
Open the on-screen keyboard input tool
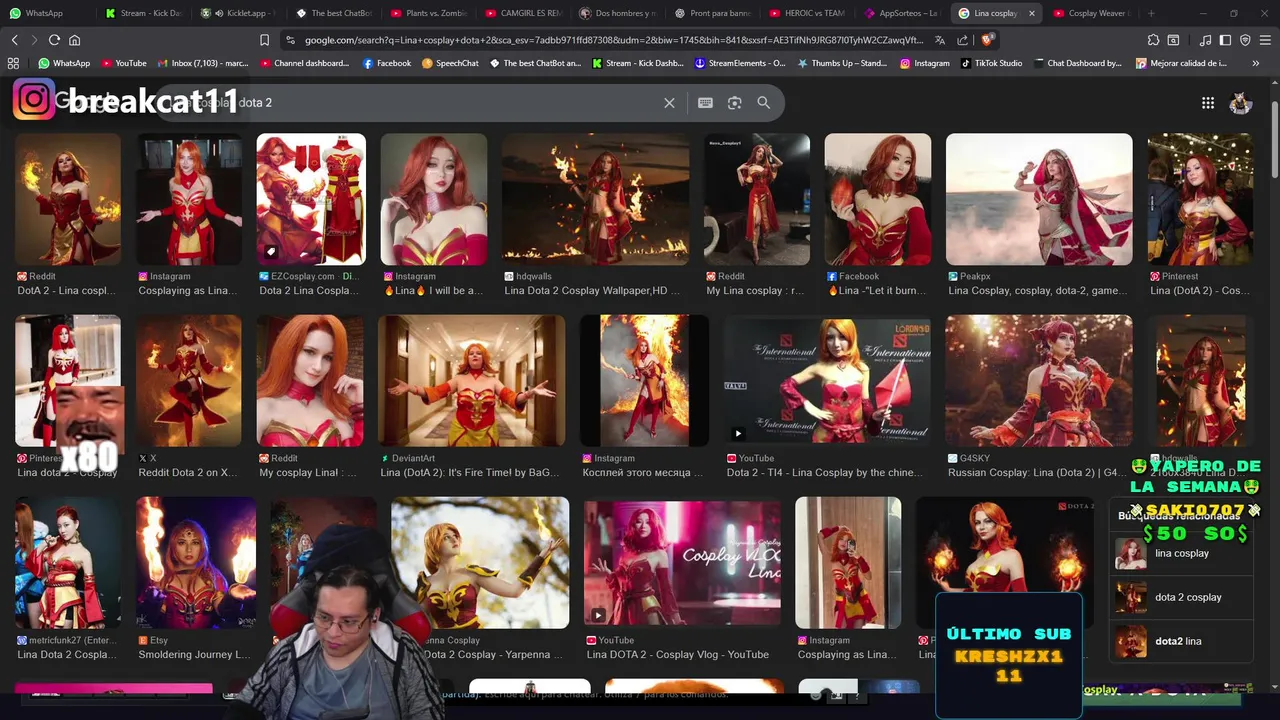705,103
